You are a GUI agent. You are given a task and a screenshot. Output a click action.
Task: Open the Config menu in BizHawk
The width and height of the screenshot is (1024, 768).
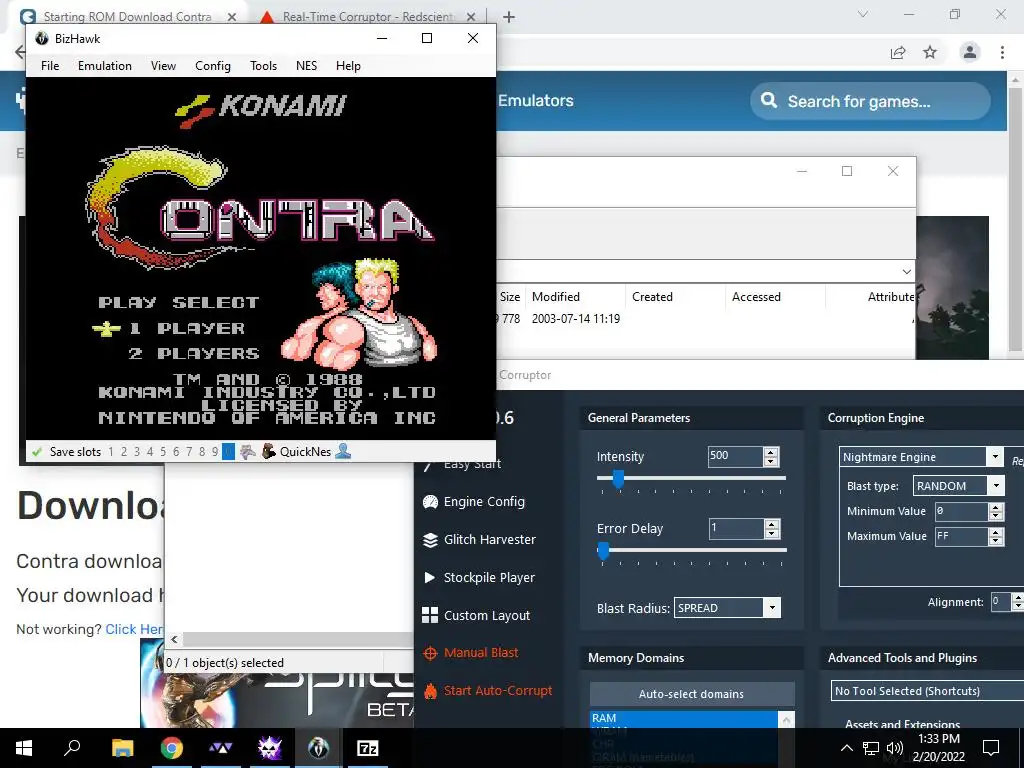(x=213, y=66)
